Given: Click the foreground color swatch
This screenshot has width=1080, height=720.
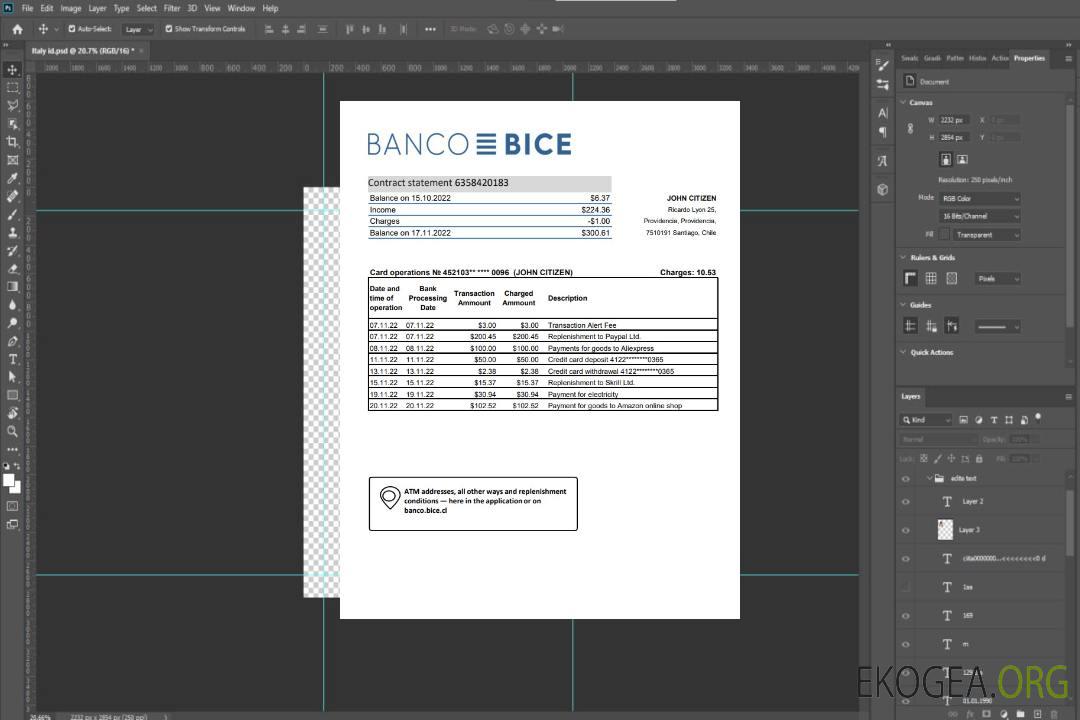Looking at the screenshot, I should [9, 480].
